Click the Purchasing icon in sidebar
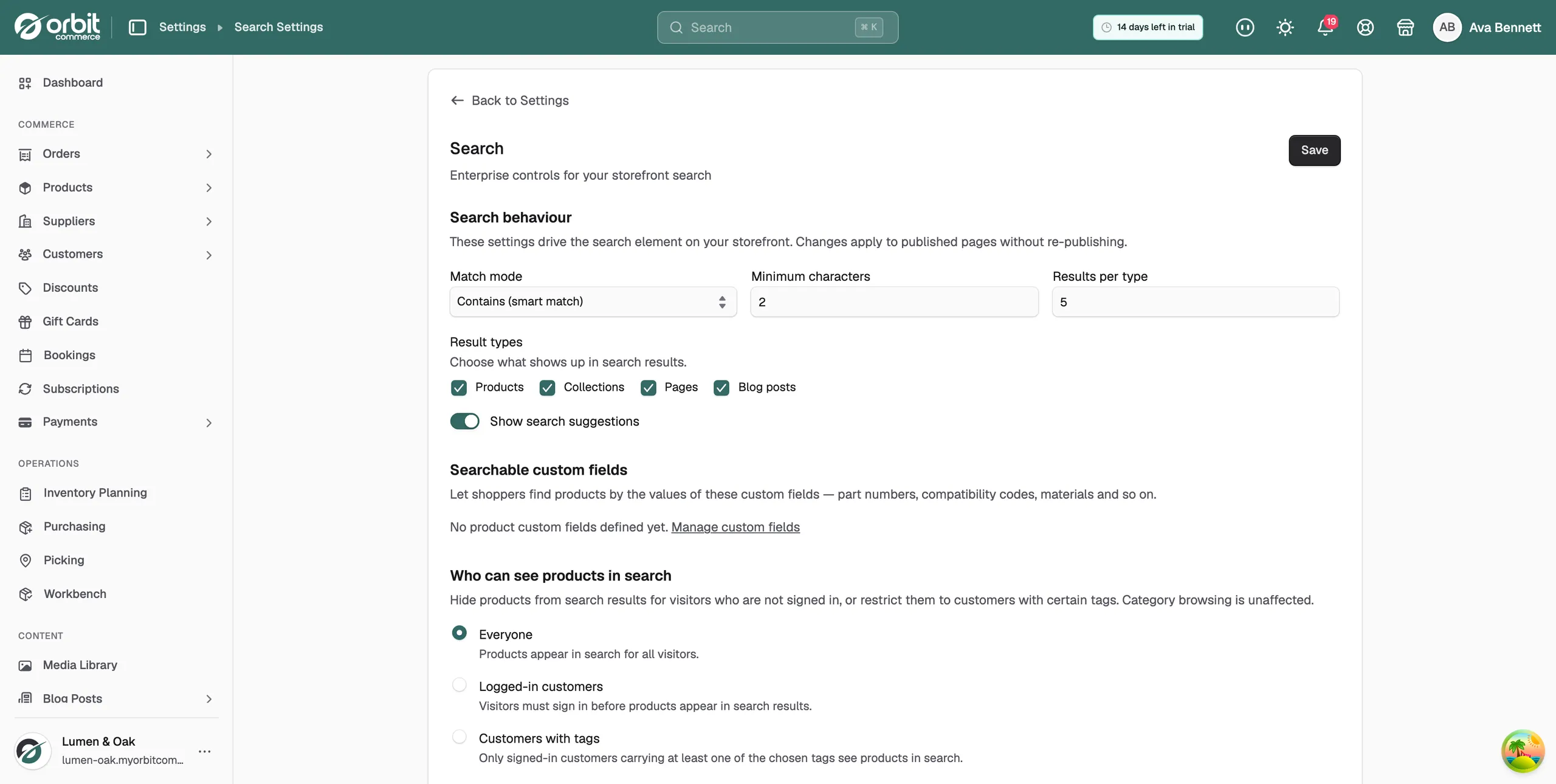The width and height of the screenshot is (1556, 784). (x=25, y=527)
